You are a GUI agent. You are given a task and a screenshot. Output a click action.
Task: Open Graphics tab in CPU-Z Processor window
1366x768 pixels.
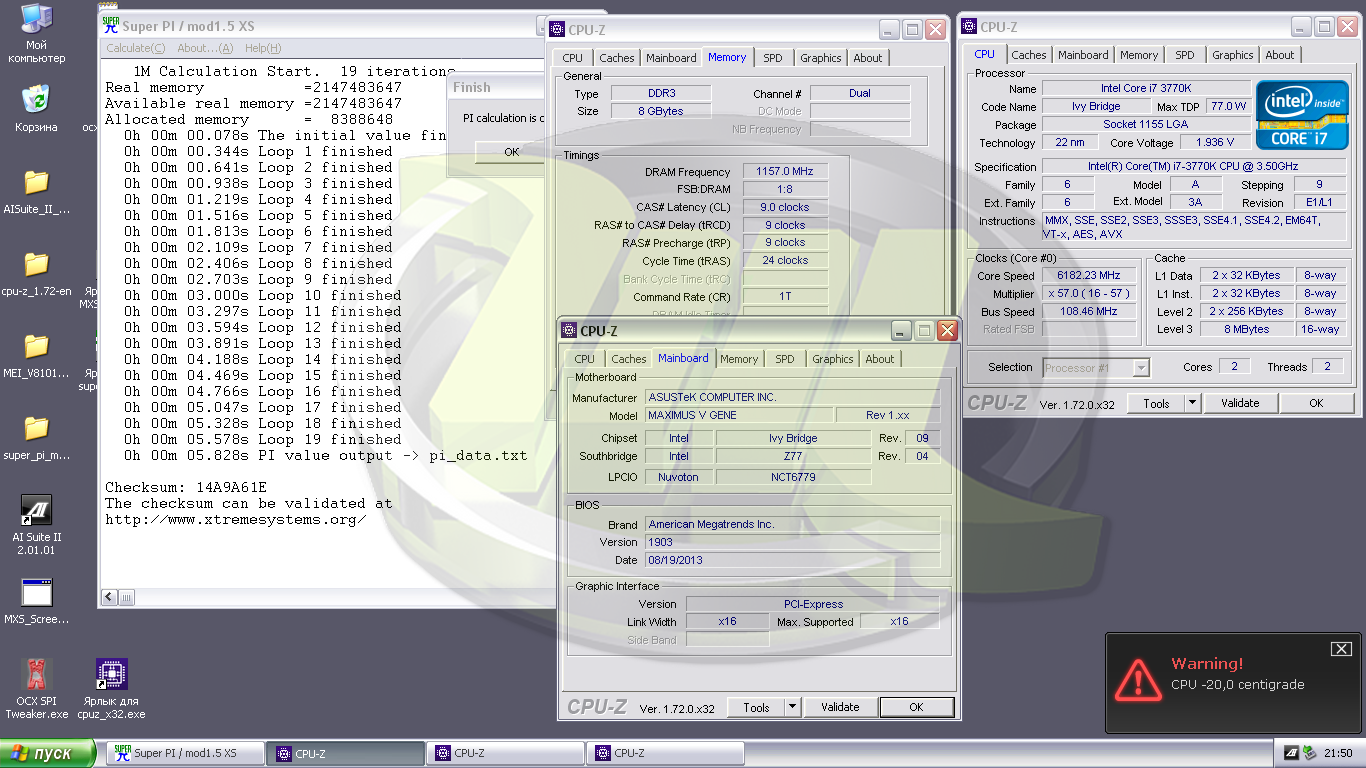point(1233,55)
